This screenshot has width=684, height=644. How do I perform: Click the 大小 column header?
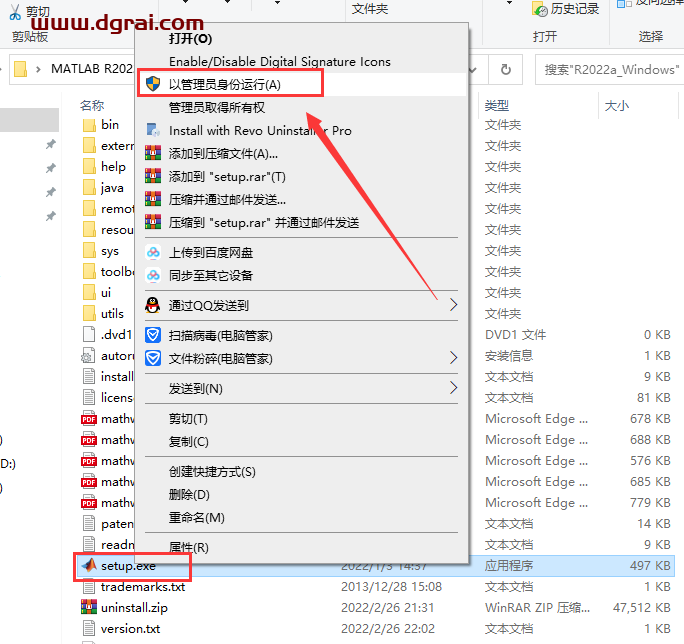pyautogui.click(x=617, y=105)
